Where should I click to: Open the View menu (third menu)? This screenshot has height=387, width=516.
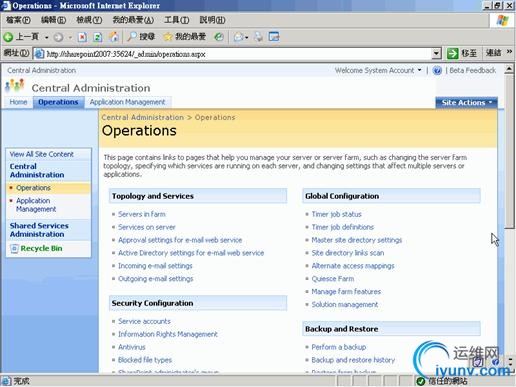(x=89, y=20)
